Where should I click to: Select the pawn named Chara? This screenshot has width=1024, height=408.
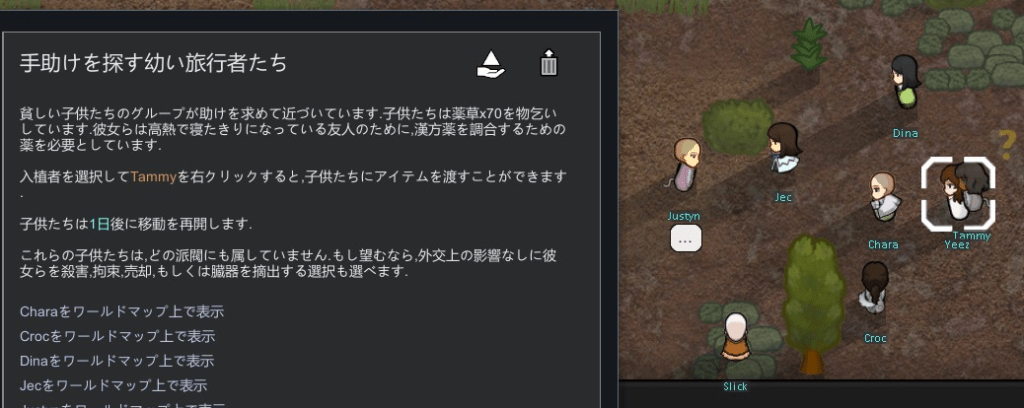883,196
